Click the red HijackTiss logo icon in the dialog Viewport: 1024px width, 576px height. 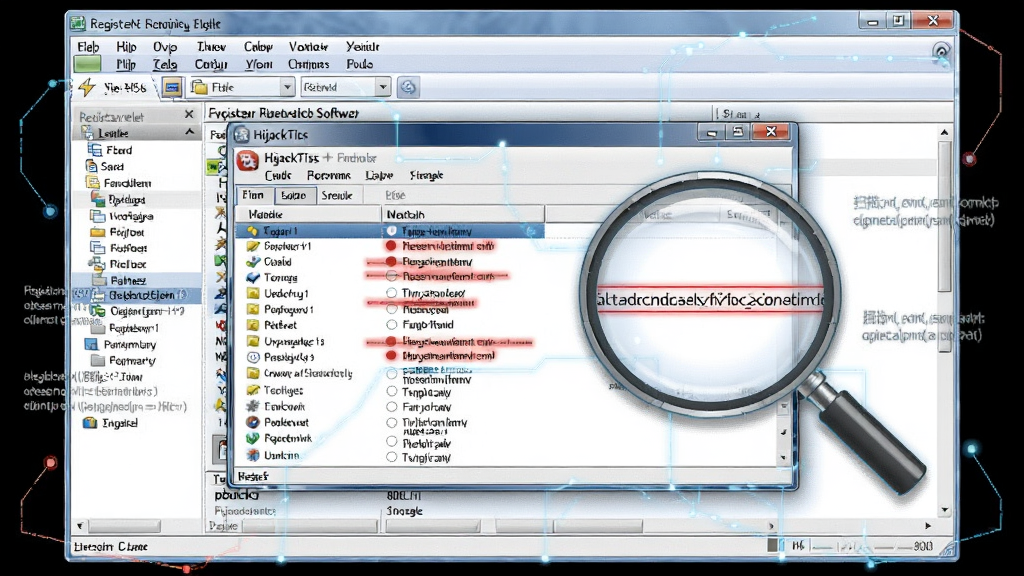[248, 160]
